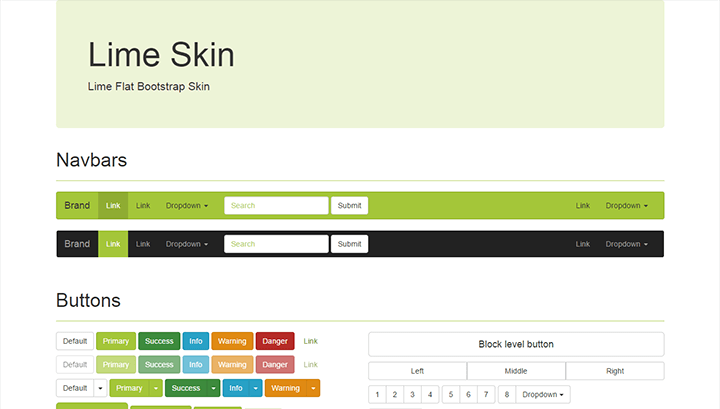Click the Danger button in first row
The image size is (720, 409).
(x=275, y=341)
